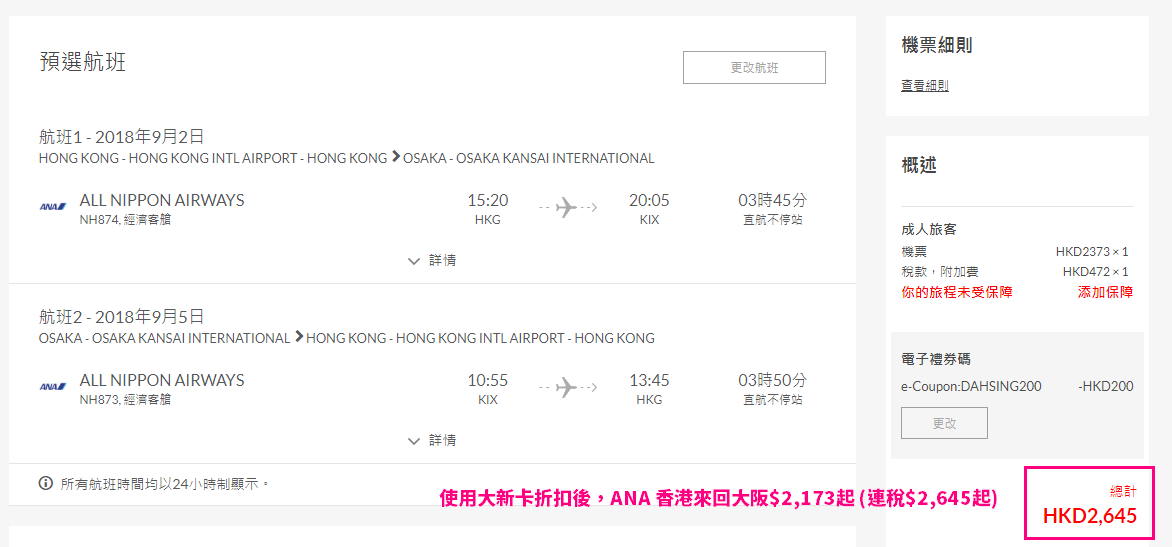Click the ANA logo for flight NH874
The image size is (1172, 547).
pyautogui.click(x=53, y=206)
